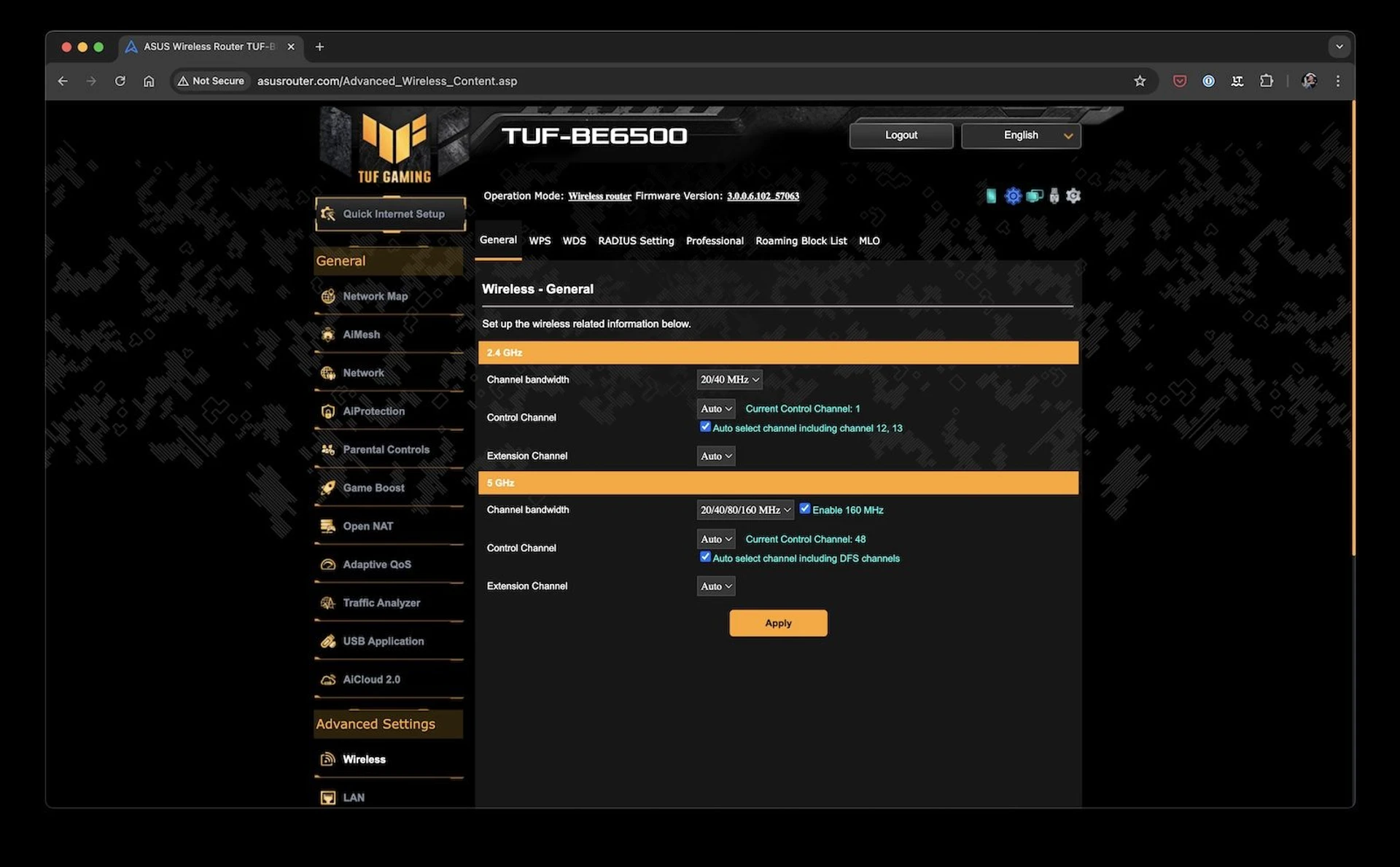Select the General wireless tab
The width and height of the screenshot is (1400, 867).
[x=498, y=240]
